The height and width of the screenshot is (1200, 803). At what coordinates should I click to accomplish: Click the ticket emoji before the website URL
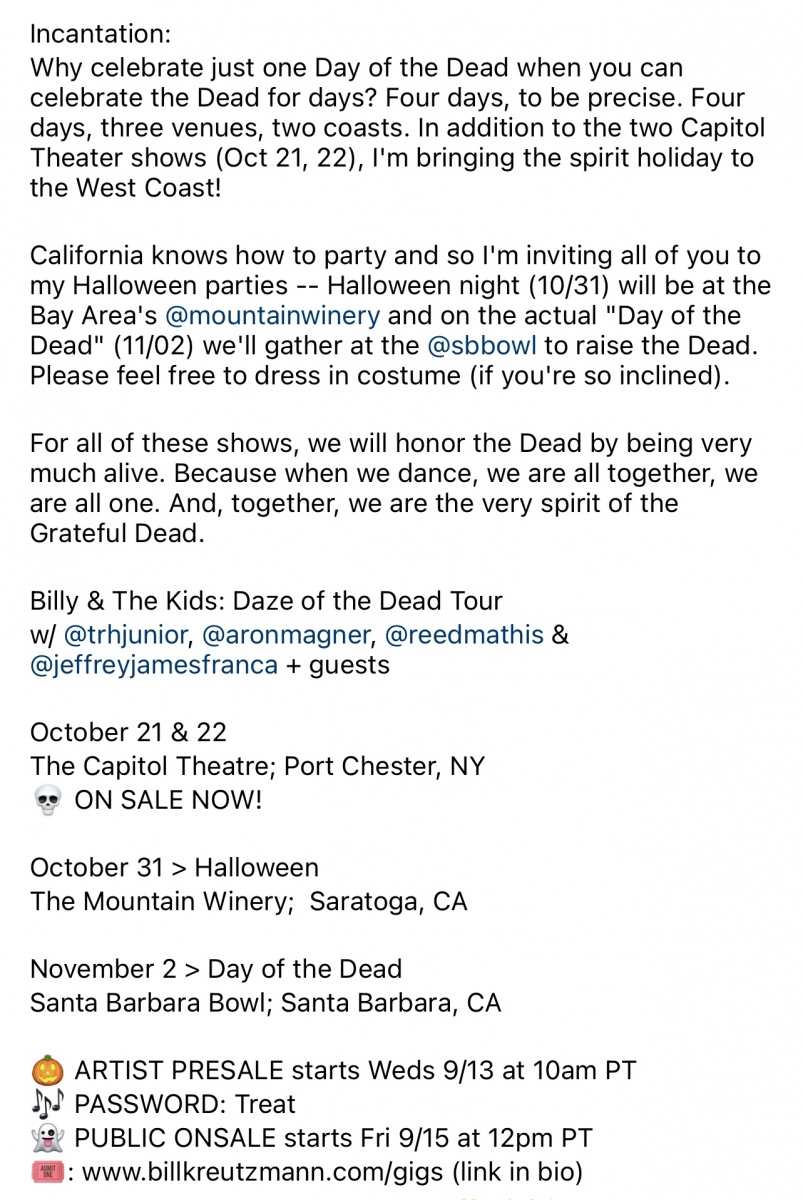coord(47,1172)
